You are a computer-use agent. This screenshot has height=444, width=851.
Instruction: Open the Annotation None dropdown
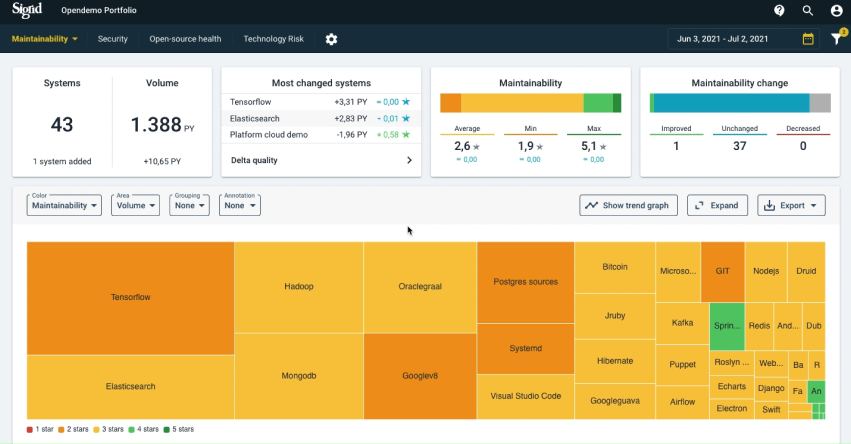[x=240, y=205]
